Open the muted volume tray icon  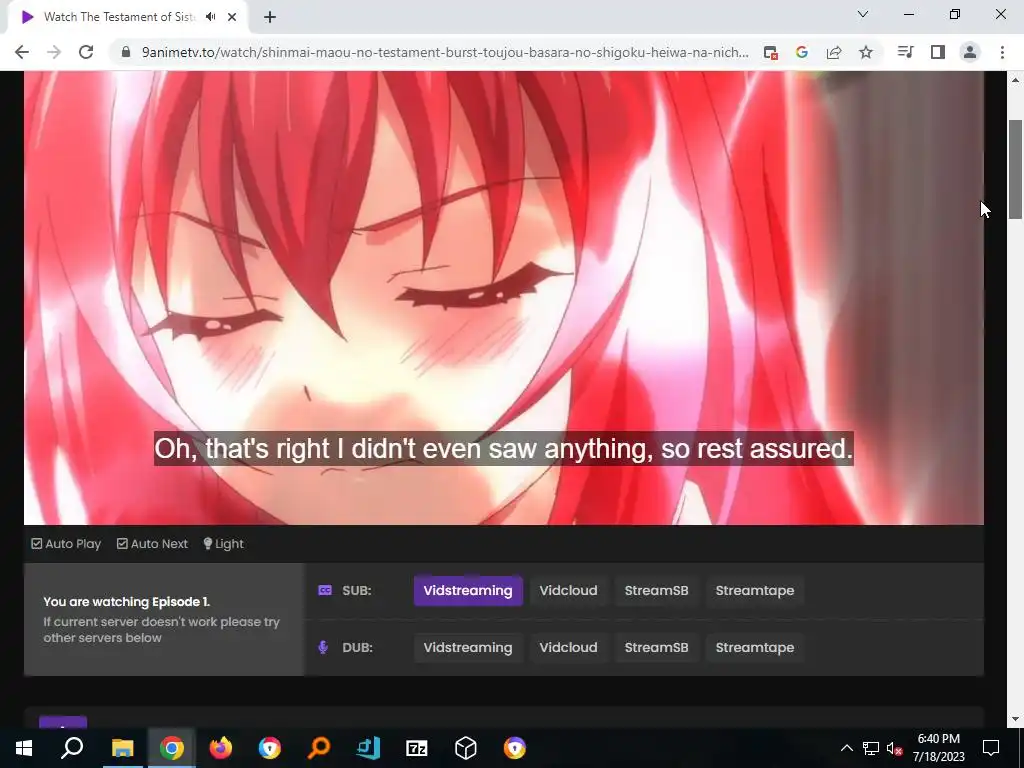(895, 748)
